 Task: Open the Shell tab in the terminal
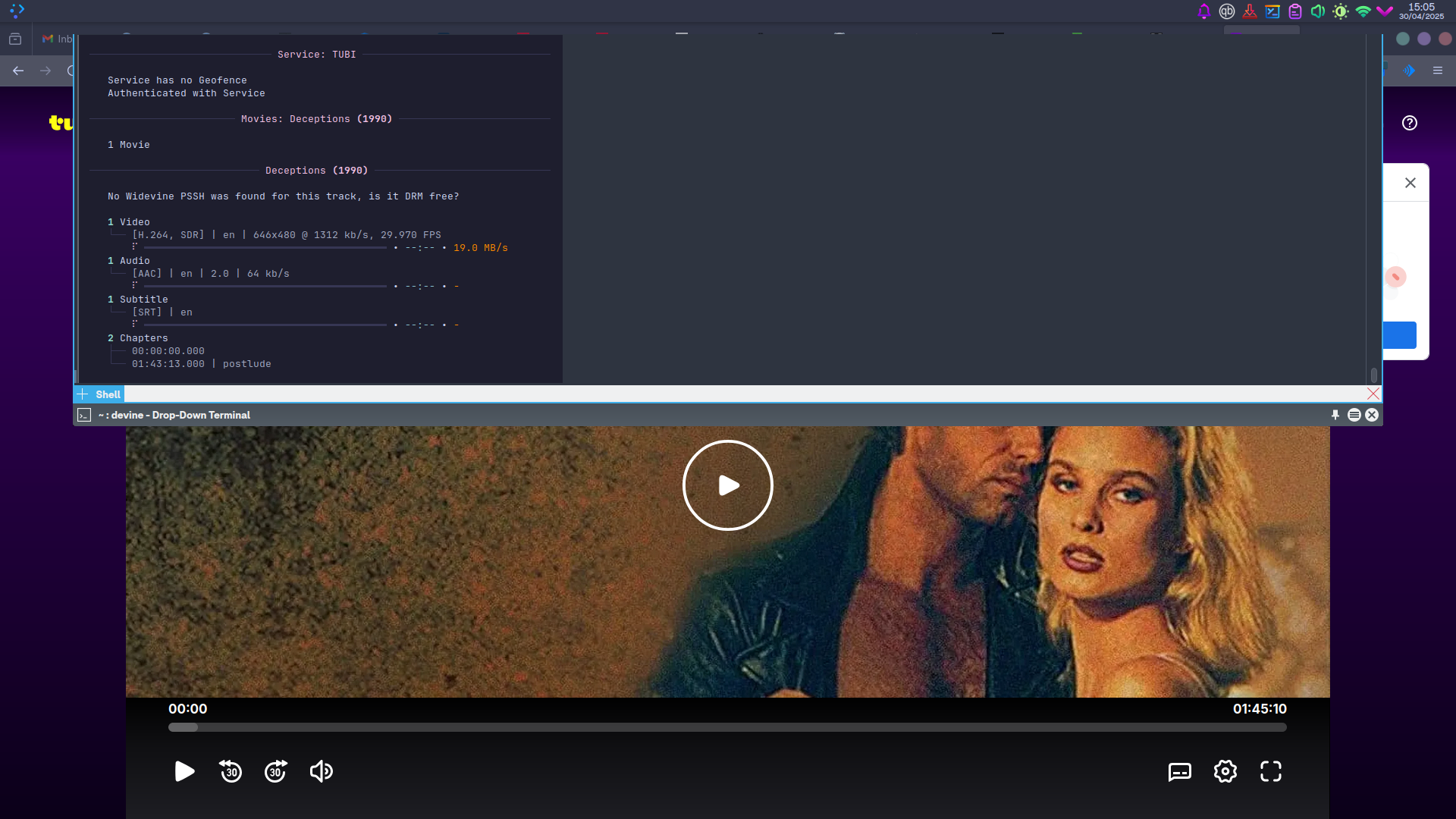108,394
